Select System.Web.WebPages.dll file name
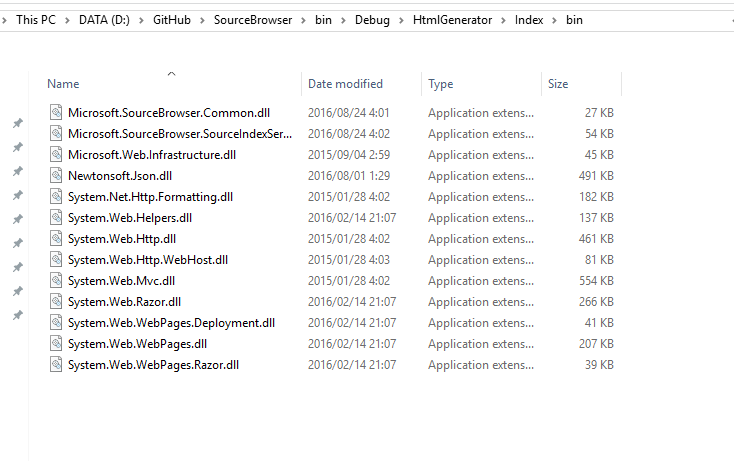 [x=137, y=344]
